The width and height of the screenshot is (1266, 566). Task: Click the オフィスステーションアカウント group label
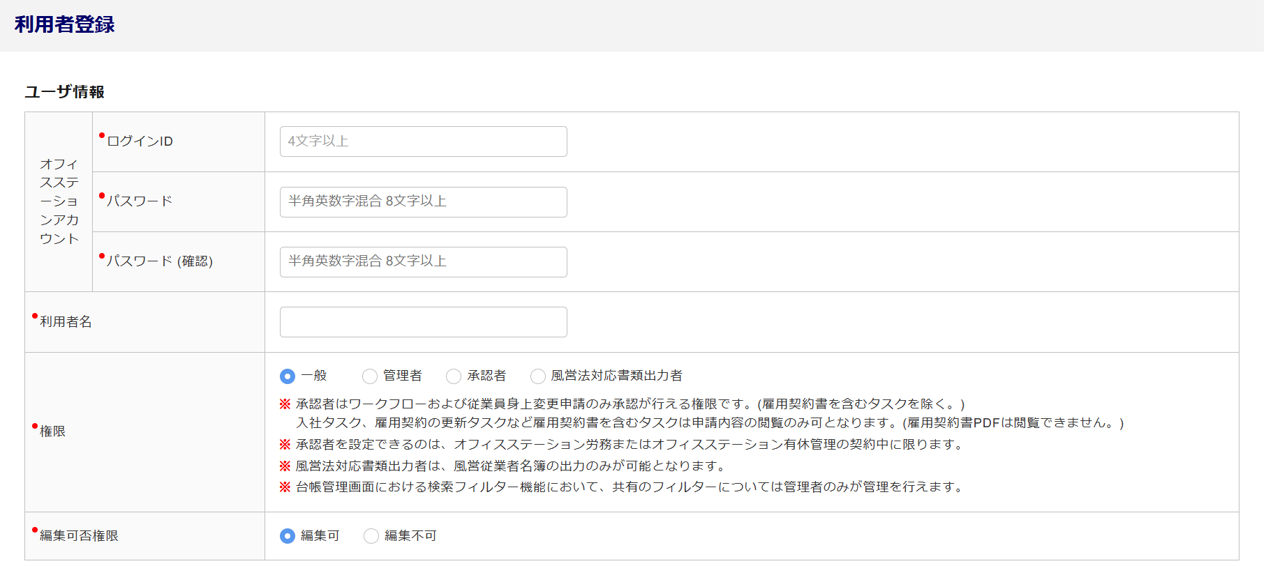(59, 201)
